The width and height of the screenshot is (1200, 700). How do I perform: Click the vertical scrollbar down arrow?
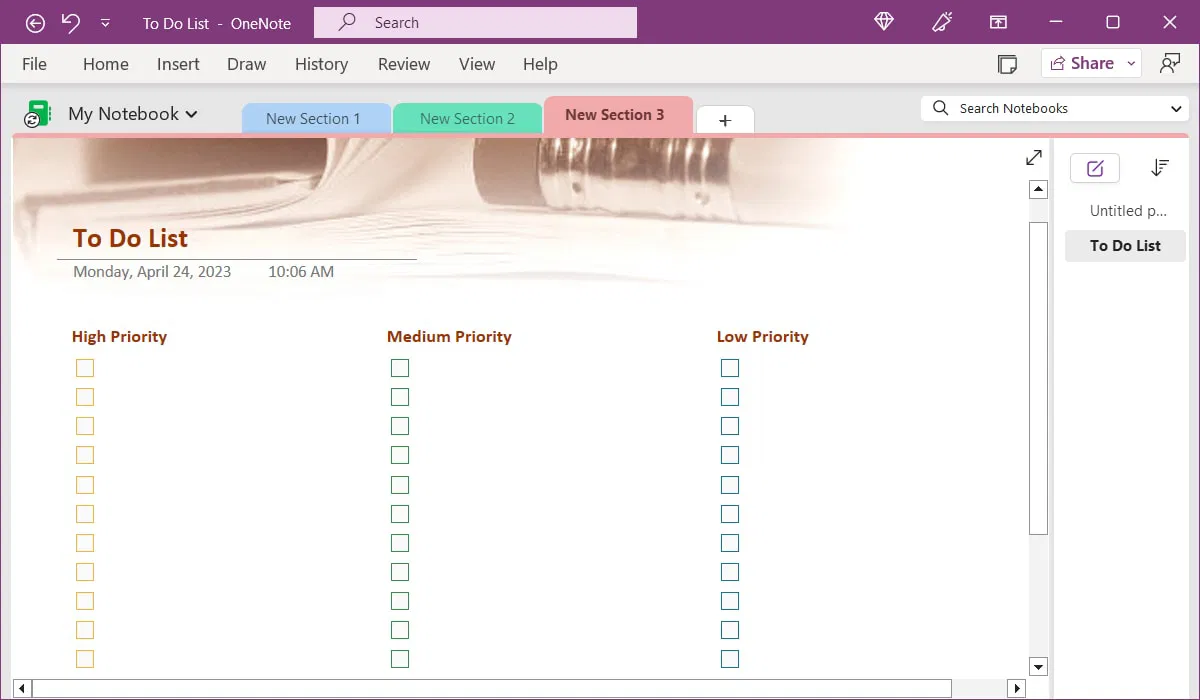click(1038, 666)
